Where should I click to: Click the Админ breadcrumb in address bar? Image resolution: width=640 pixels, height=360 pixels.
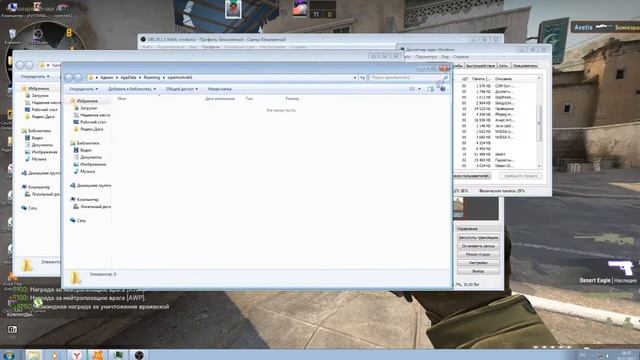[x=107, y=78]
